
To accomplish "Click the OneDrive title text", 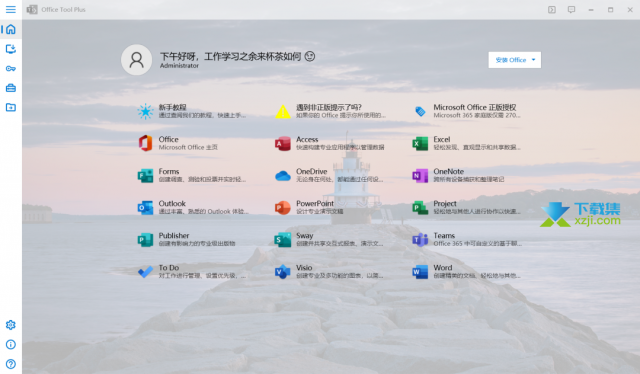I will [x=311, y=171].
